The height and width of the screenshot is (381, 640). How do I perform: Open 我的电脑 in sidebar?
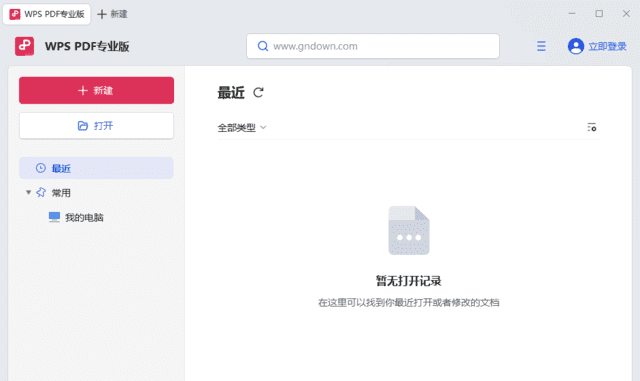point(76,217)
